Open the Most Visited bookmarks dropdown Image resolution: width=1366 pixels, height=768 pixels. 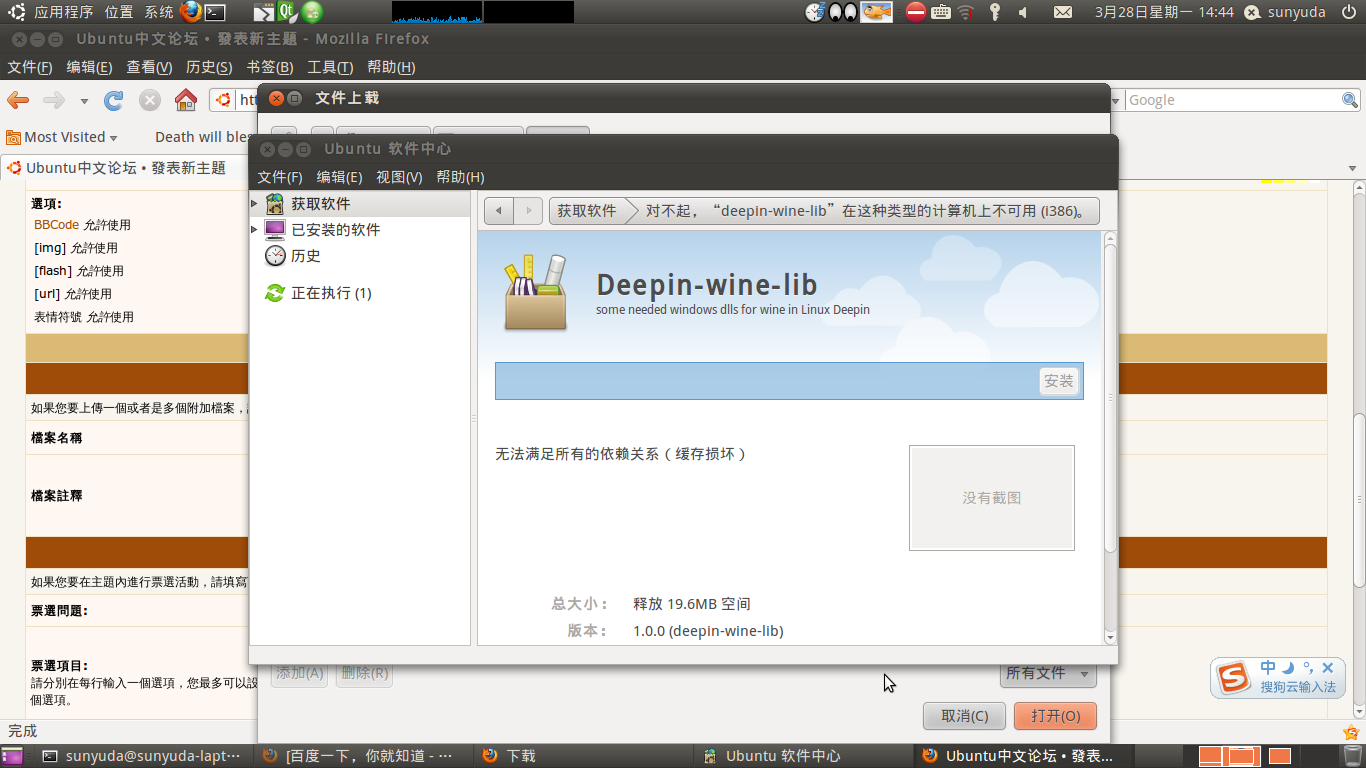pos(62,137)
